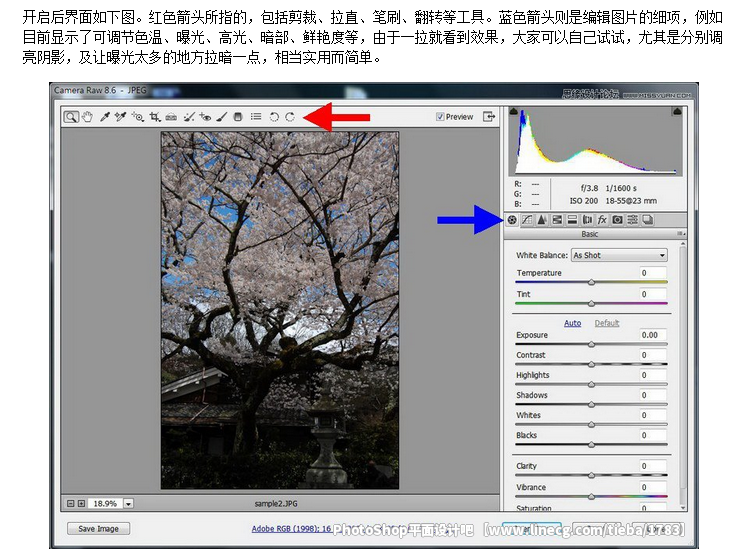Image resolution: width=741 pixels, height=549 pixels.
Task: Click the Whites slider handle
Action: [x=591, y=425]
